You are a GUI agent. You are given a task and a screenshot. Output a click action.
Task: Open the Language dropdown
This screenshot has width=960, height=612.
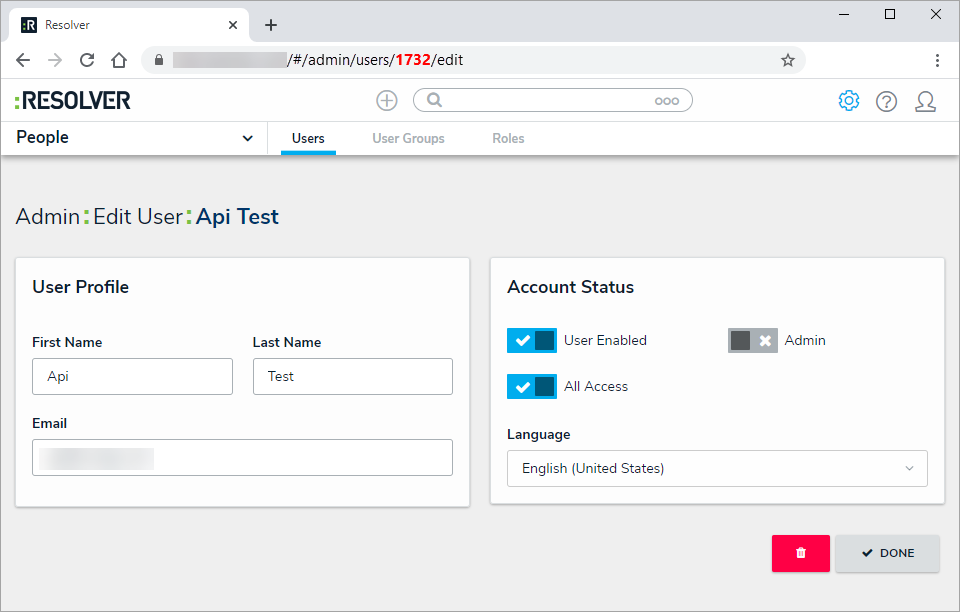coord(717,468)
